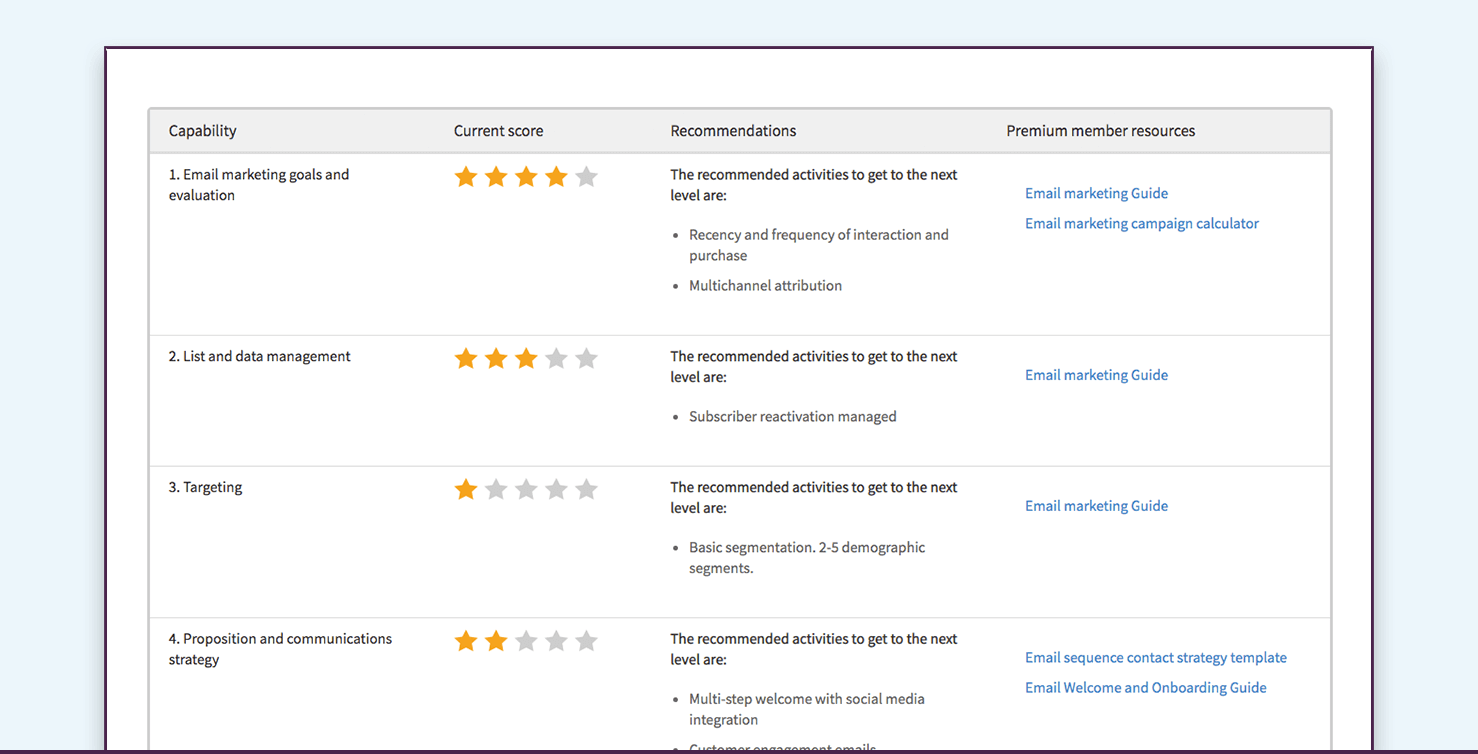Click the Premium member resources column header
Screen dimensions: 1478x754
click(x=1100, y=131)
